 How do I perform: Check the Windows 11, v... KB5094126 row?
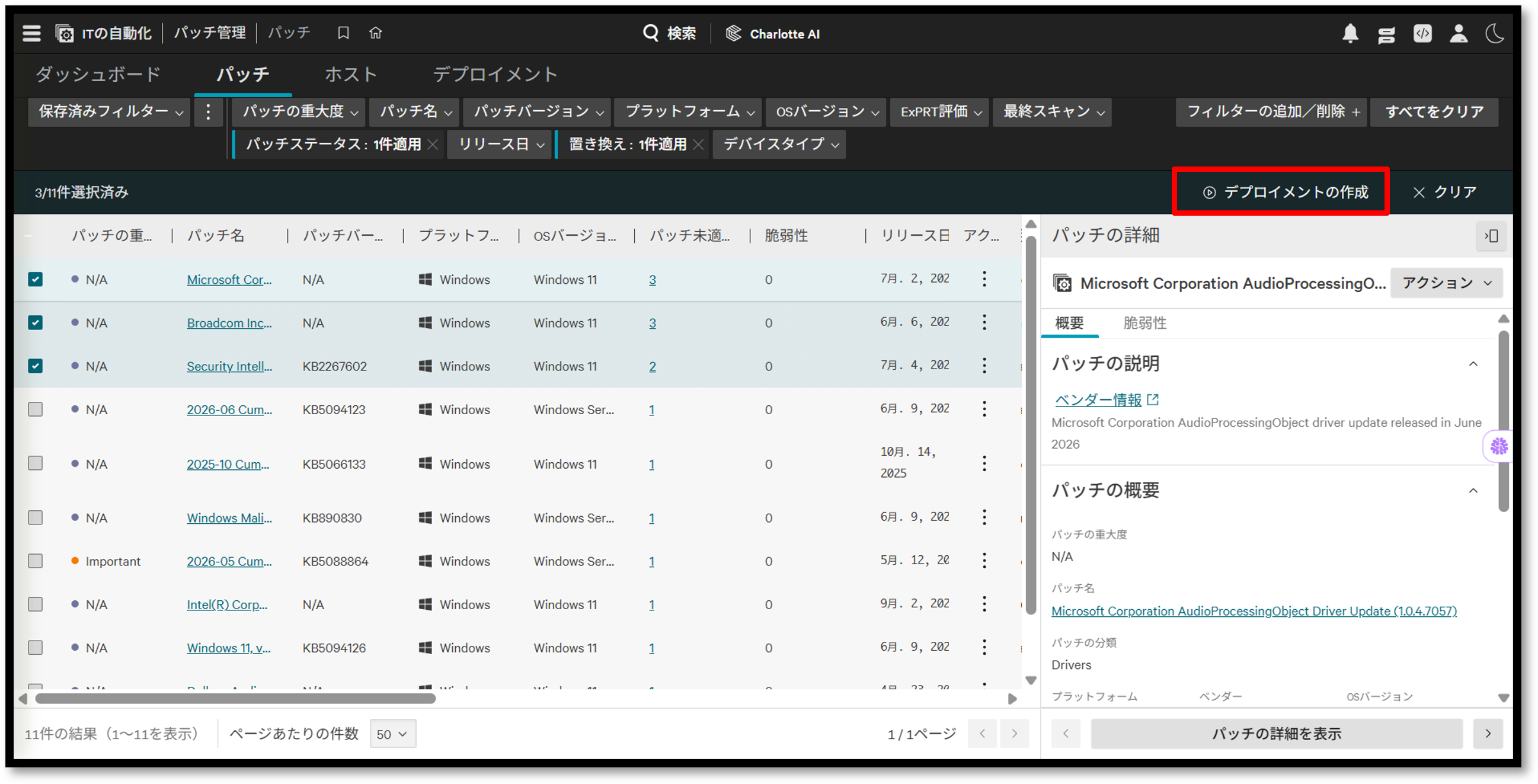pyautogui.click(x=35, y=647)
